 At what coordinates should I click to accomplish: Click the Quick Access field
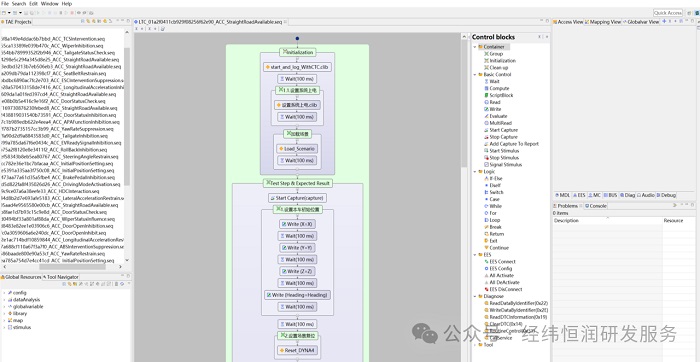tap(668, 13)
